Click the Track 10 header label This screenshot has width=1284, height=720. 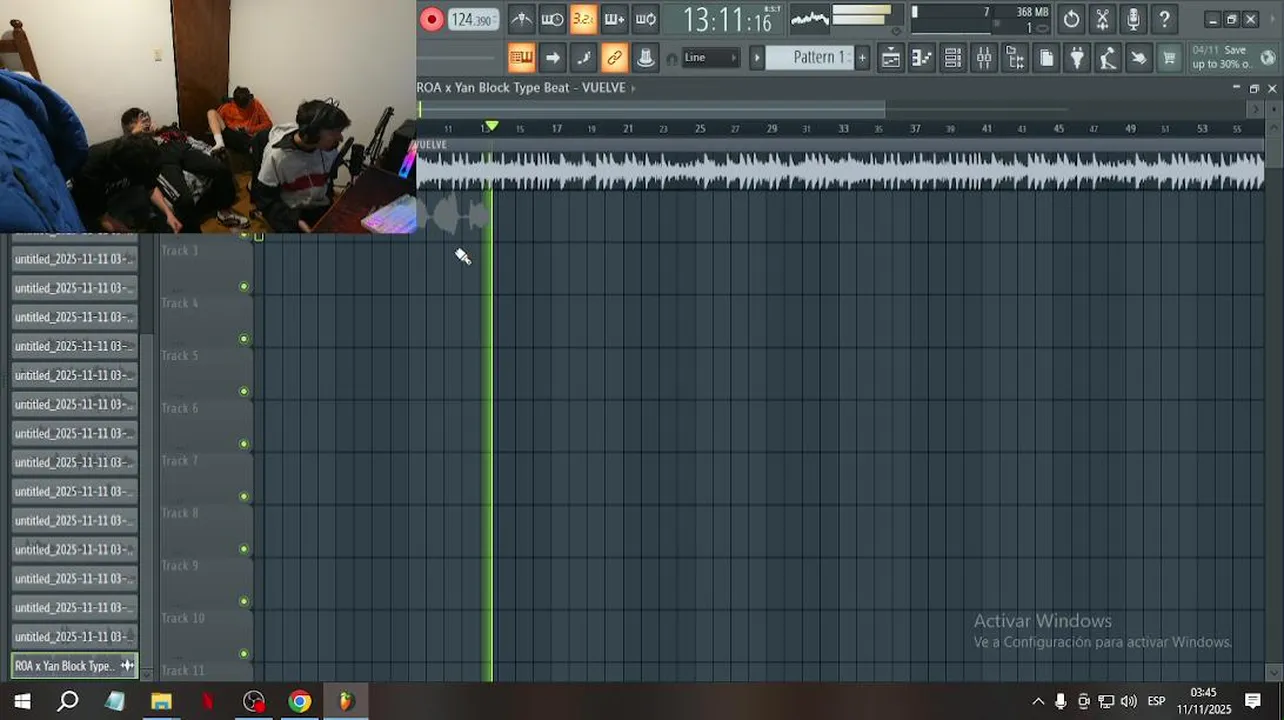coord(183,618)
